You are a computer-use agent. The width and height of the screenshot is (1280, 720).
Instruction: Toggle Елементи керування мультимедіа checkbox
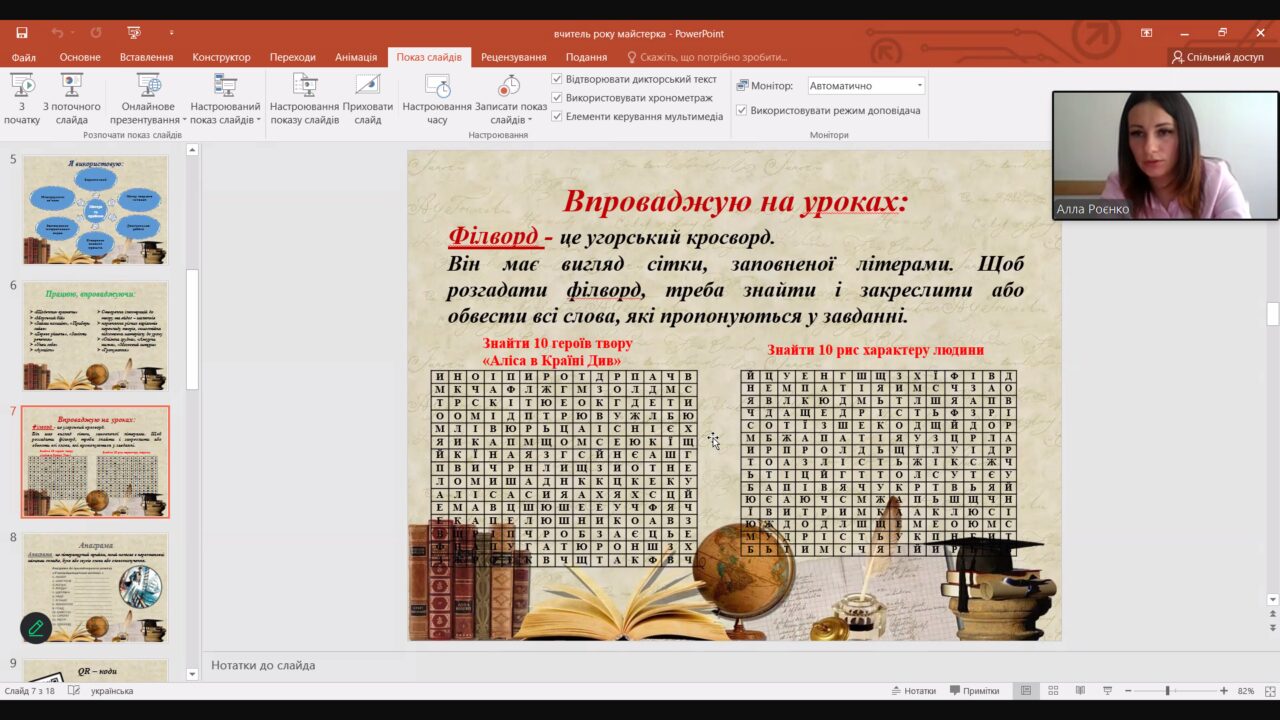coord(557,116)
